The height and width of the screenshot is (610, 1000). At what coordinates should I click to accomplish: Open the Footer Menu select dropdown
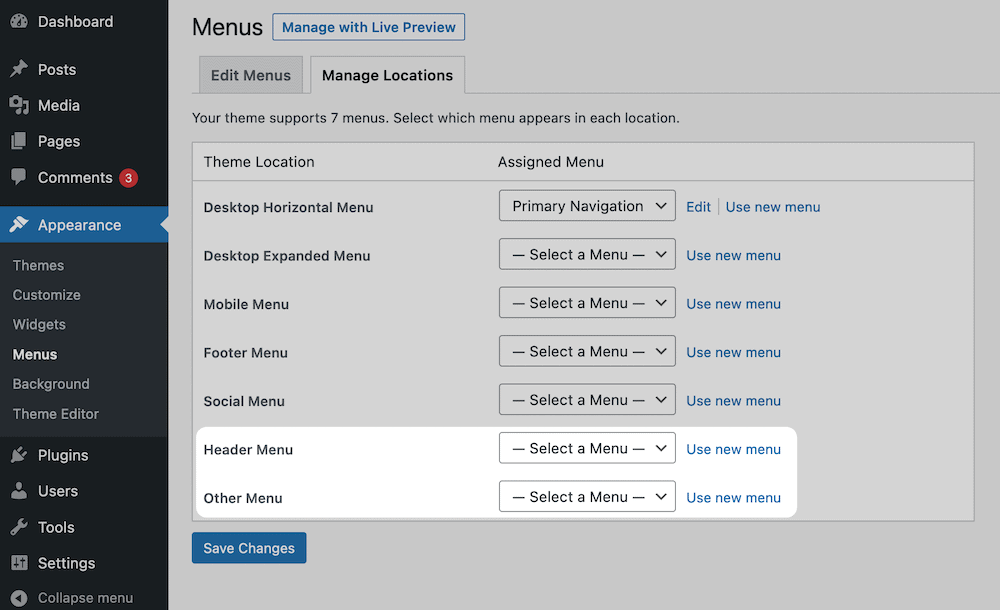pos(587,352)
